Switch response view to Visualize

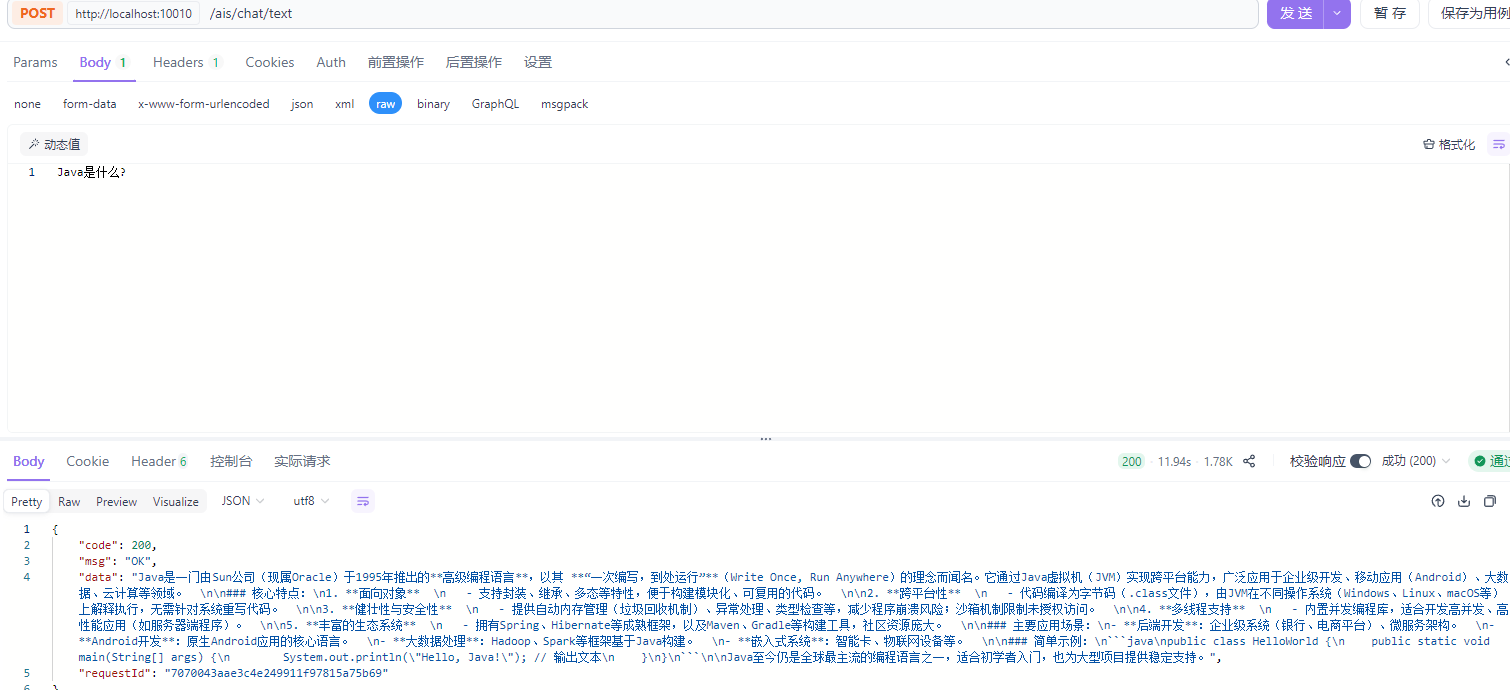[176, 502]
